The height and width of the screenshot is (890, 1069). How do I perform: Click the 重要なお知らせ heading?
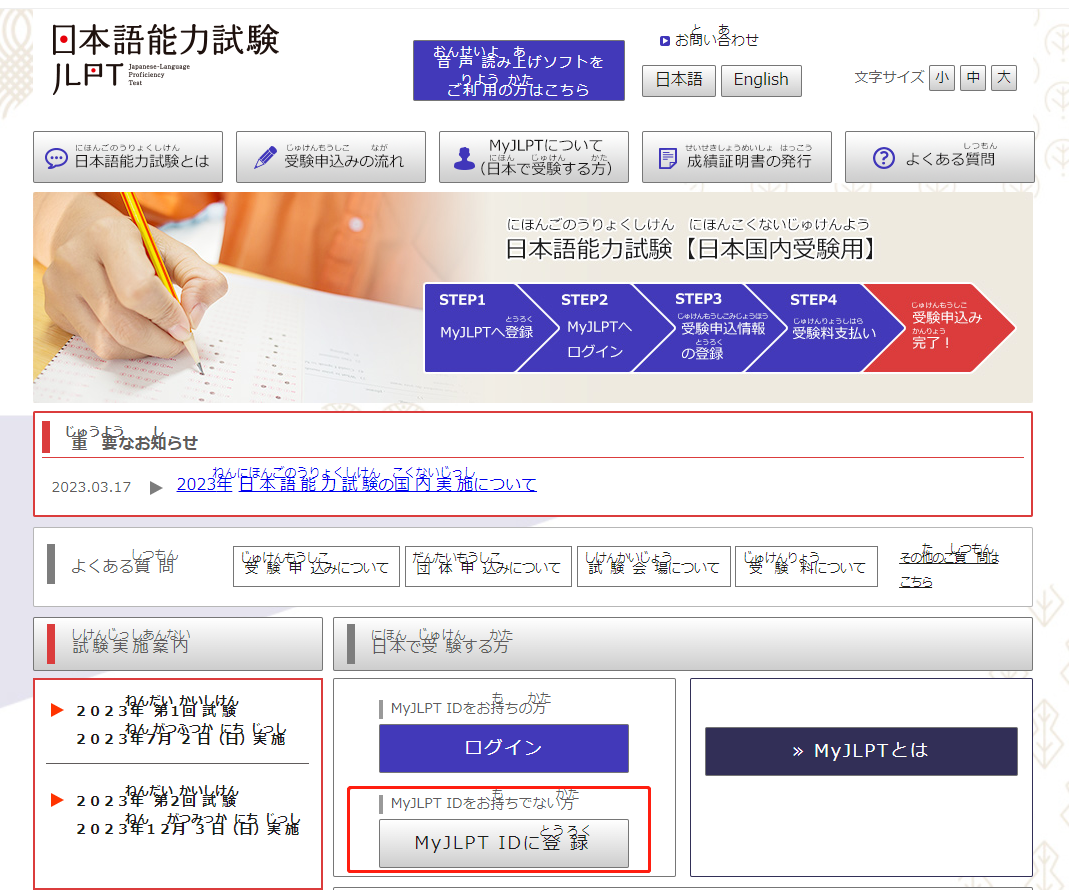[x=132, y=438]
